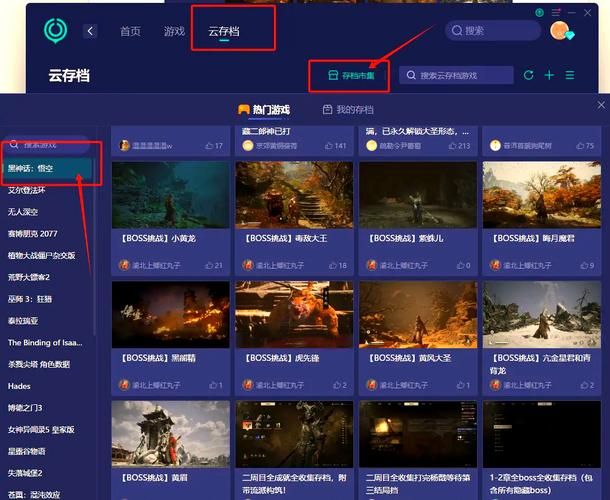Select the 云存档 cloud save tab
Image resolution: width=610 pixels, height=500 pixels.
point(224,31)
